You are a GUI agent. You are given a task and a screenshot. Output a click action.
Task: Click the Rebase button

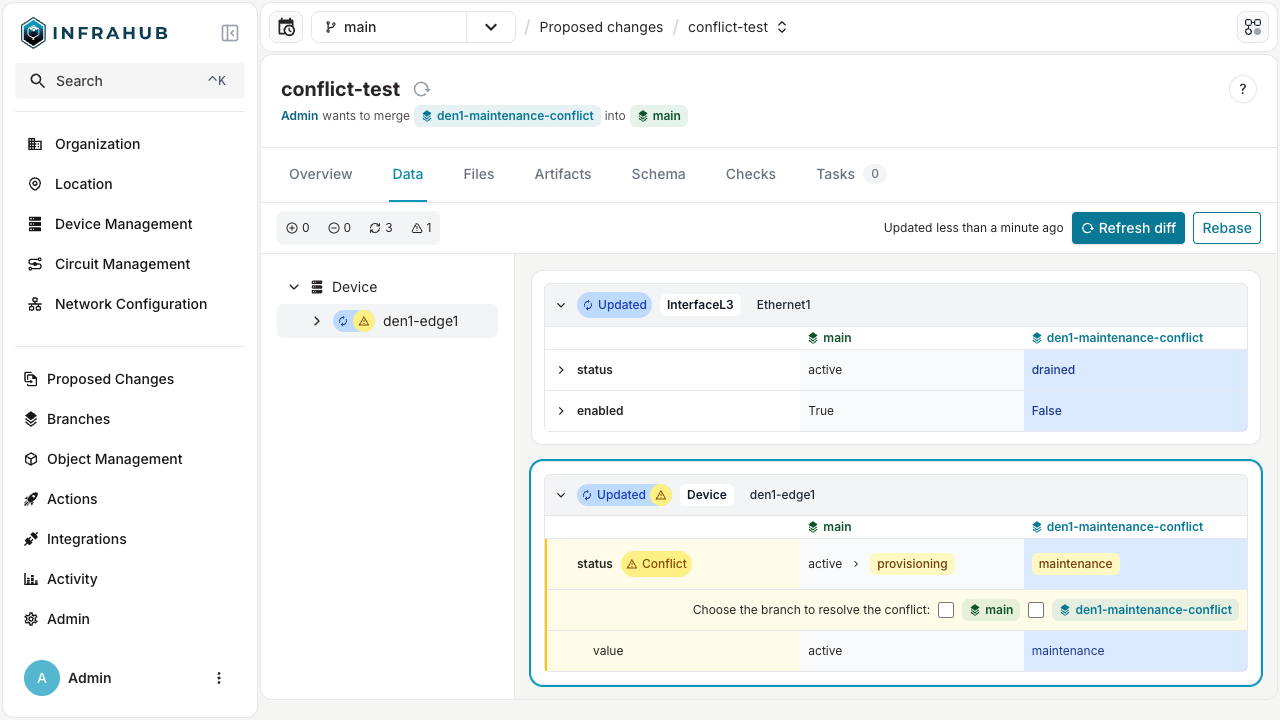coord(1226,228)
